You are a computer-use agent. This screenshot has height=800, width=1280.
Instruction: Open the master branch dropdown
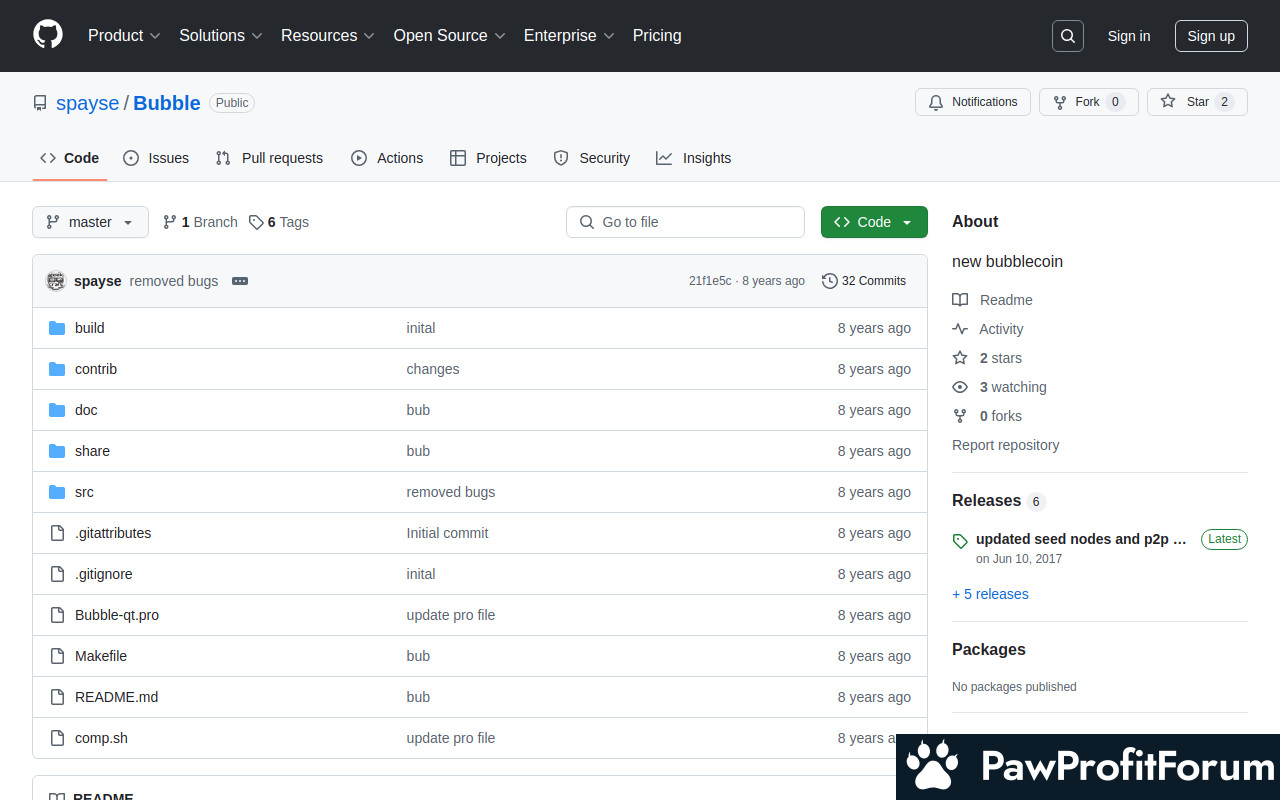[x=90, y=222]
